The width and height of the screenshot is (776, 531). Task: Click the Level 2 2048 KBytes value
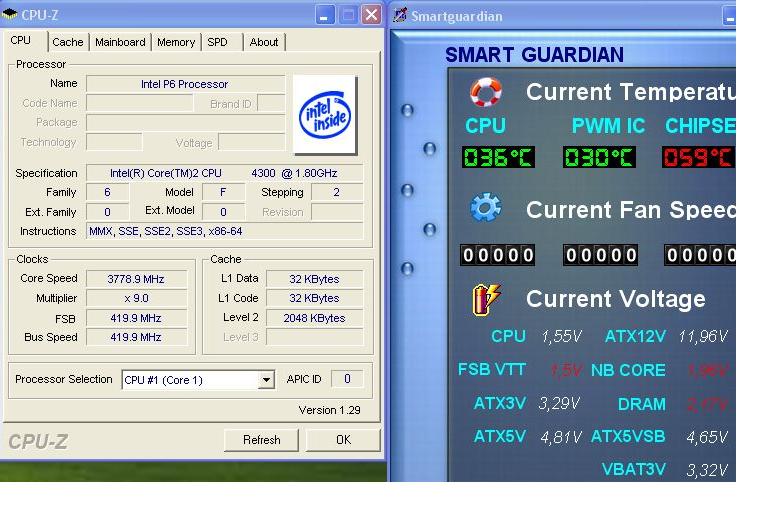click(315, 318)
